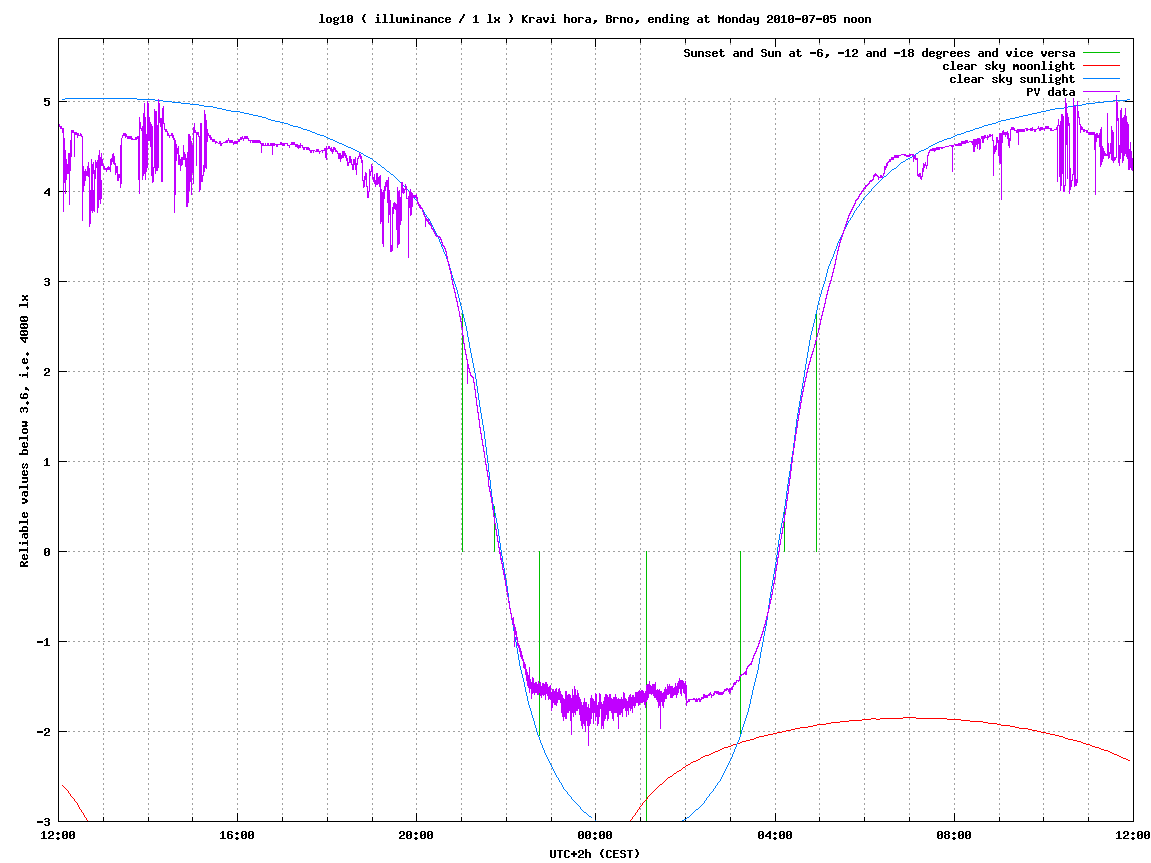The width and height of the screenshot is (1151, 863).
Task: Click the purple PV data legend line sample
Action: [1101, 92]
